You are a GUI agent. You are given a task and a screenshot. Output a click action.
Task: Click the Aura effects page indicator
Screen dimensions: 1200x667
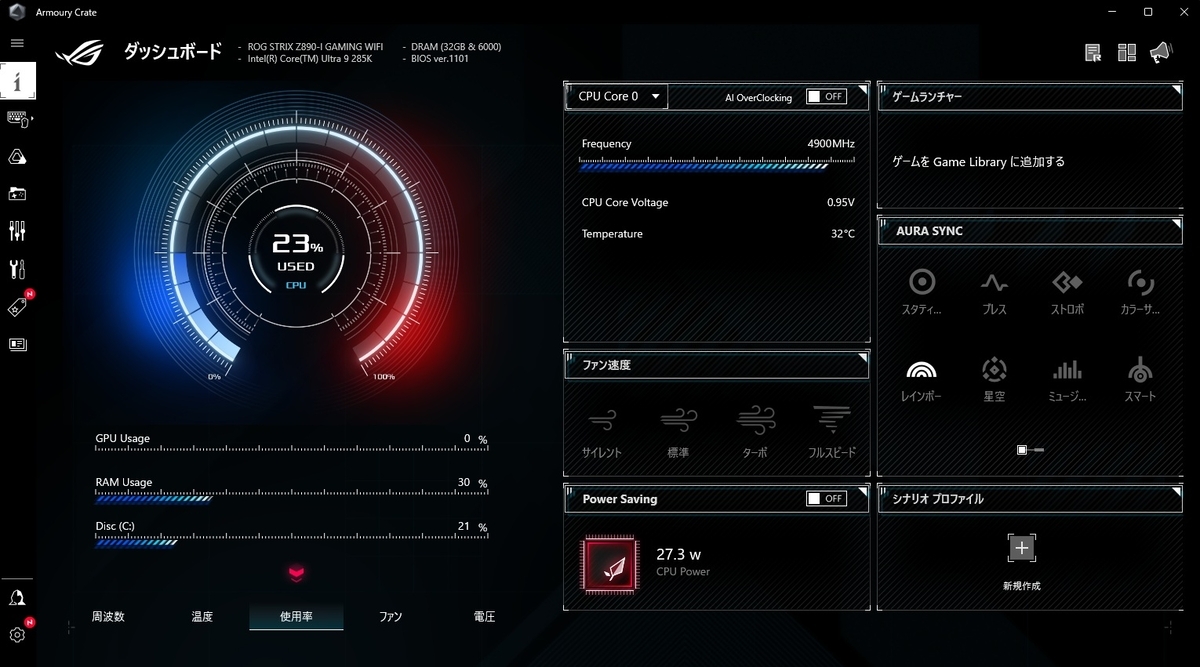1030,450
